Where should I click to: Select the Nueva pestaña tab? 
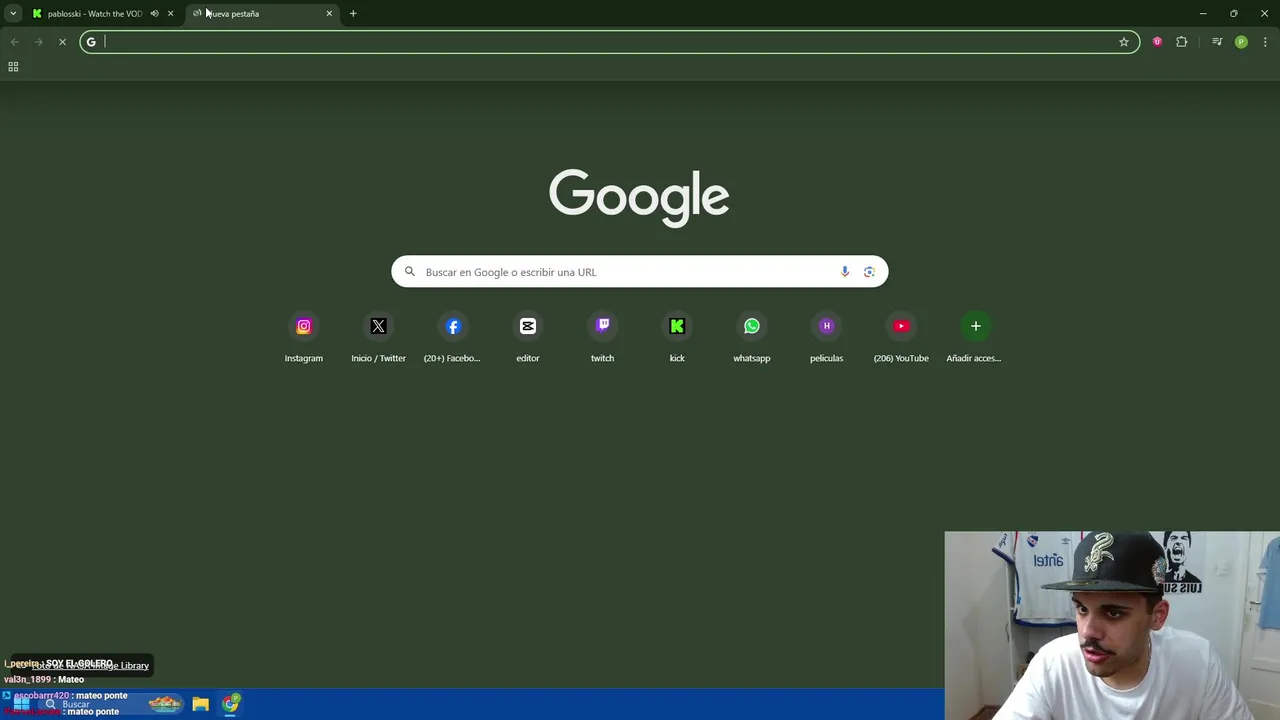tap(262, 14)
